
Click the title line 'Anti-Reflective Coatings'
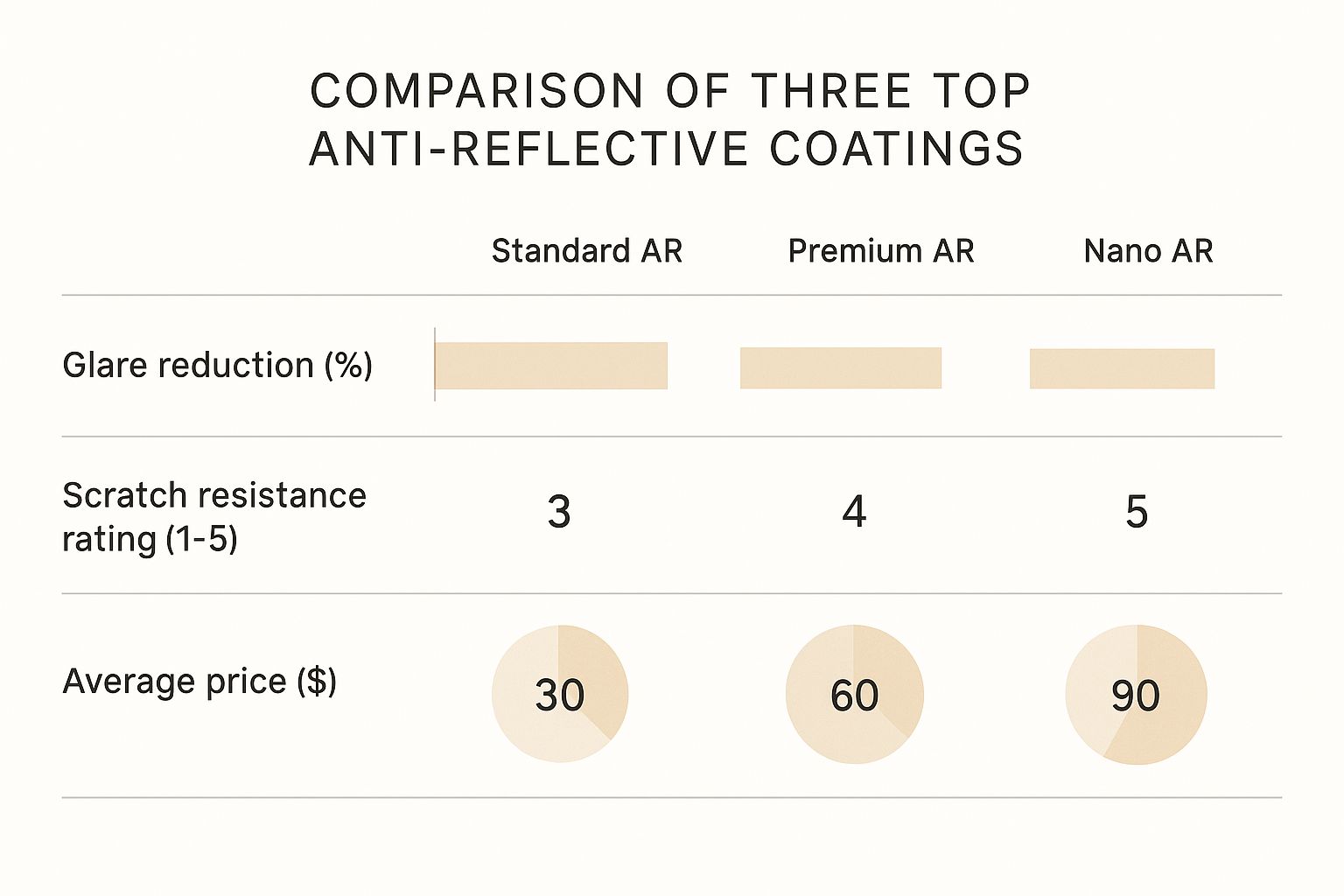pyautogui.click(x=667, y=148)
